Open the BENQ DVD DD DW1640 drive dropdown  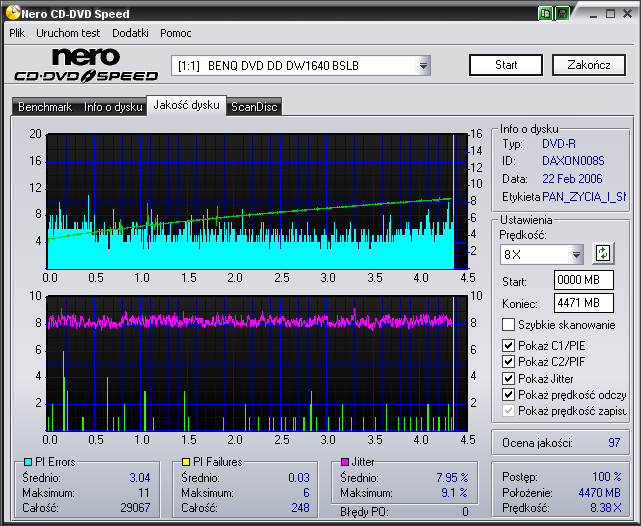(423, 65)
